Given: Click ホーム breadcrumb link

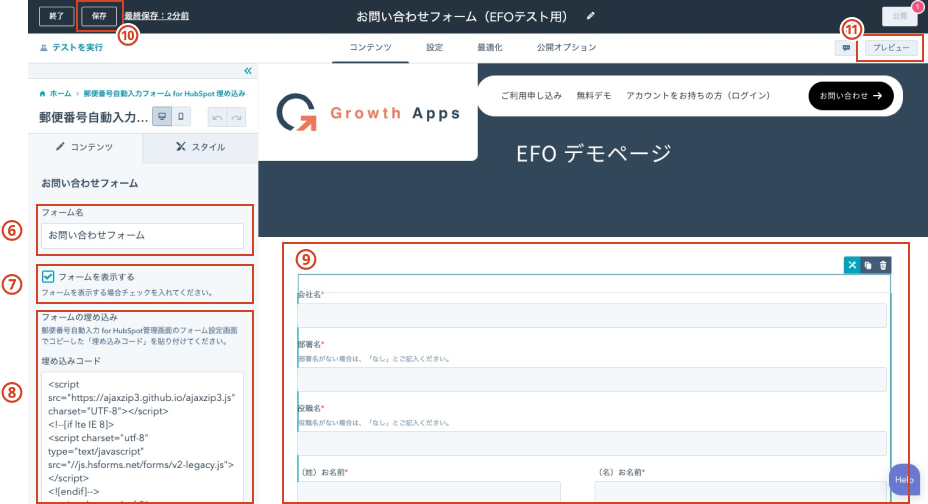Looking at the screenshot, I should [60, 93].
